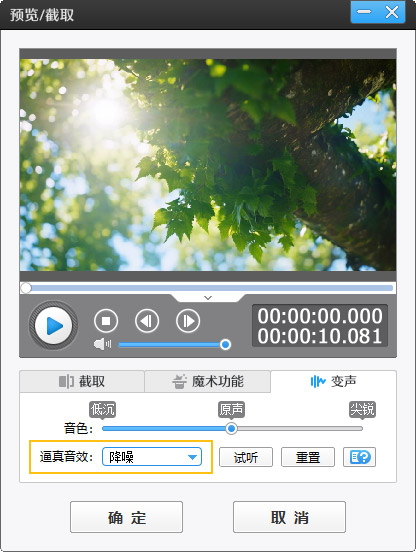Image resolution: width=416 pixels, height=552 pixels.
Task: Open the 逼真音效 dropdown showing 降噪
Action: tap(152, 457)
